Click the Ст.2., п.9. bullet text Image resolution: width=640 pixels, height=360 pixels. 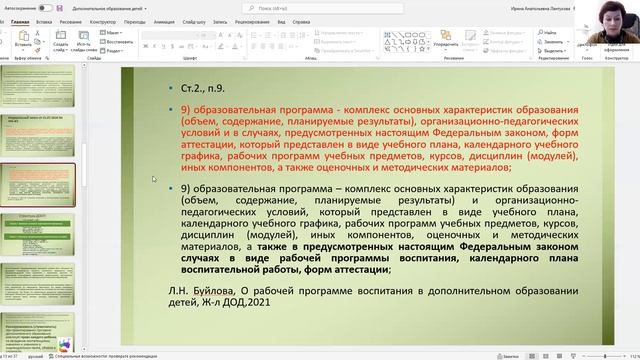click(203, 89)
